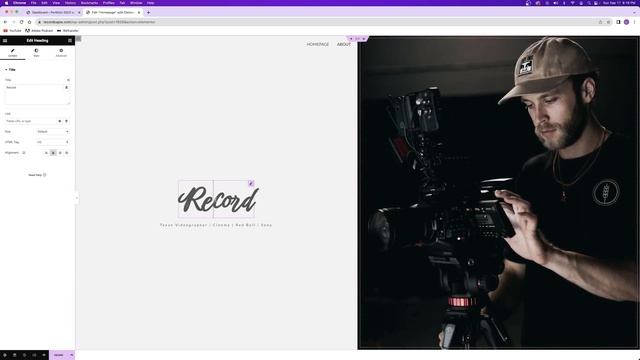Click HOMEPAGE navigation link

tap(318, 44)
